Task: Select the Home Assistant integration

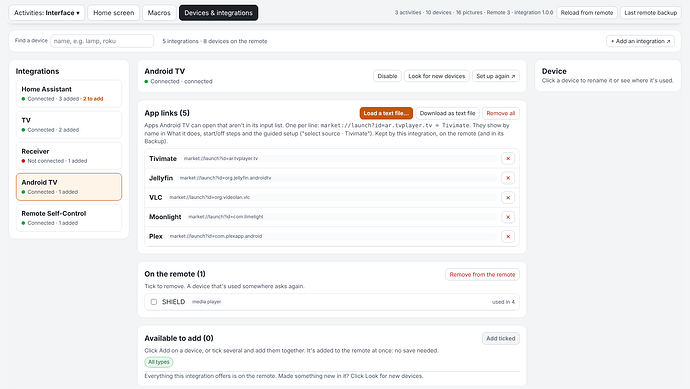Action: click(x=69, y=94)
